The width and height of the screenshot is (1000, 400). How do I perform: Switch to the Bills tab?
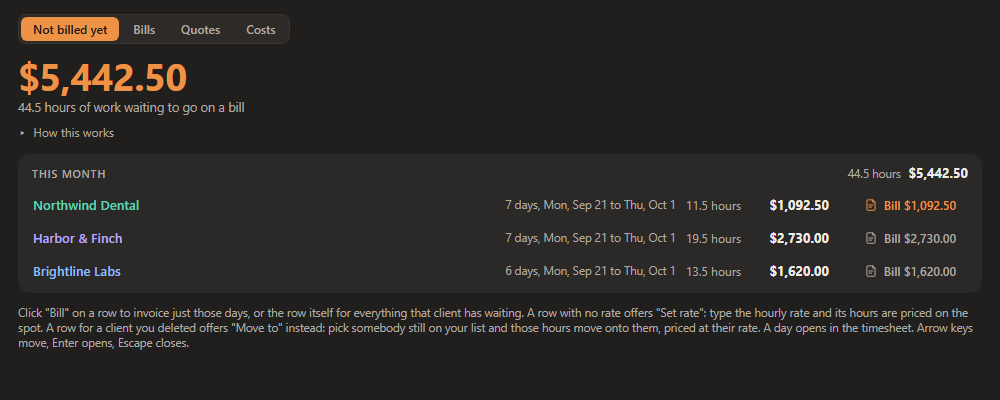pyautogui.click(x=144, y=30)
